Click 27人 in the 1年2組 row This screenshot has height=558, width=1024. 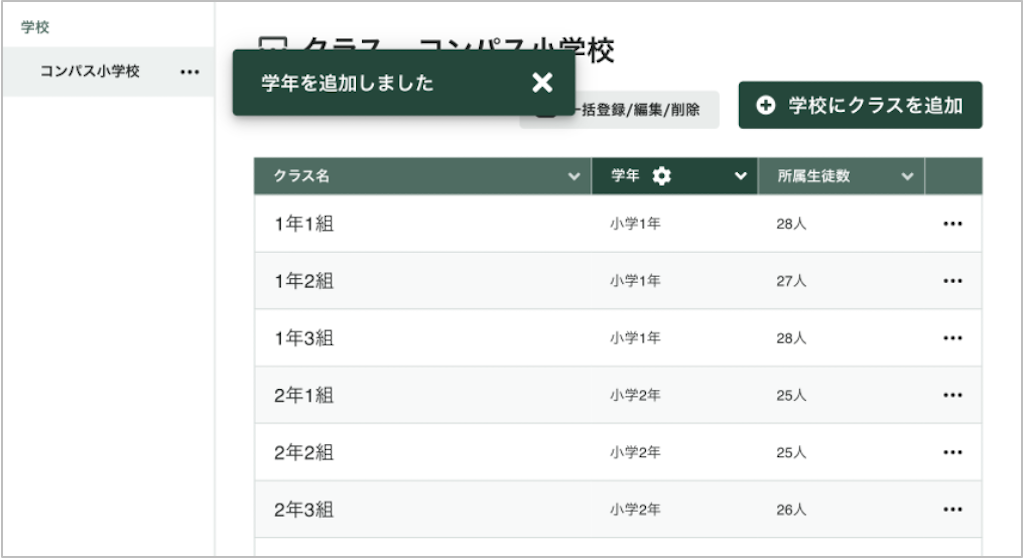[791, 281]
